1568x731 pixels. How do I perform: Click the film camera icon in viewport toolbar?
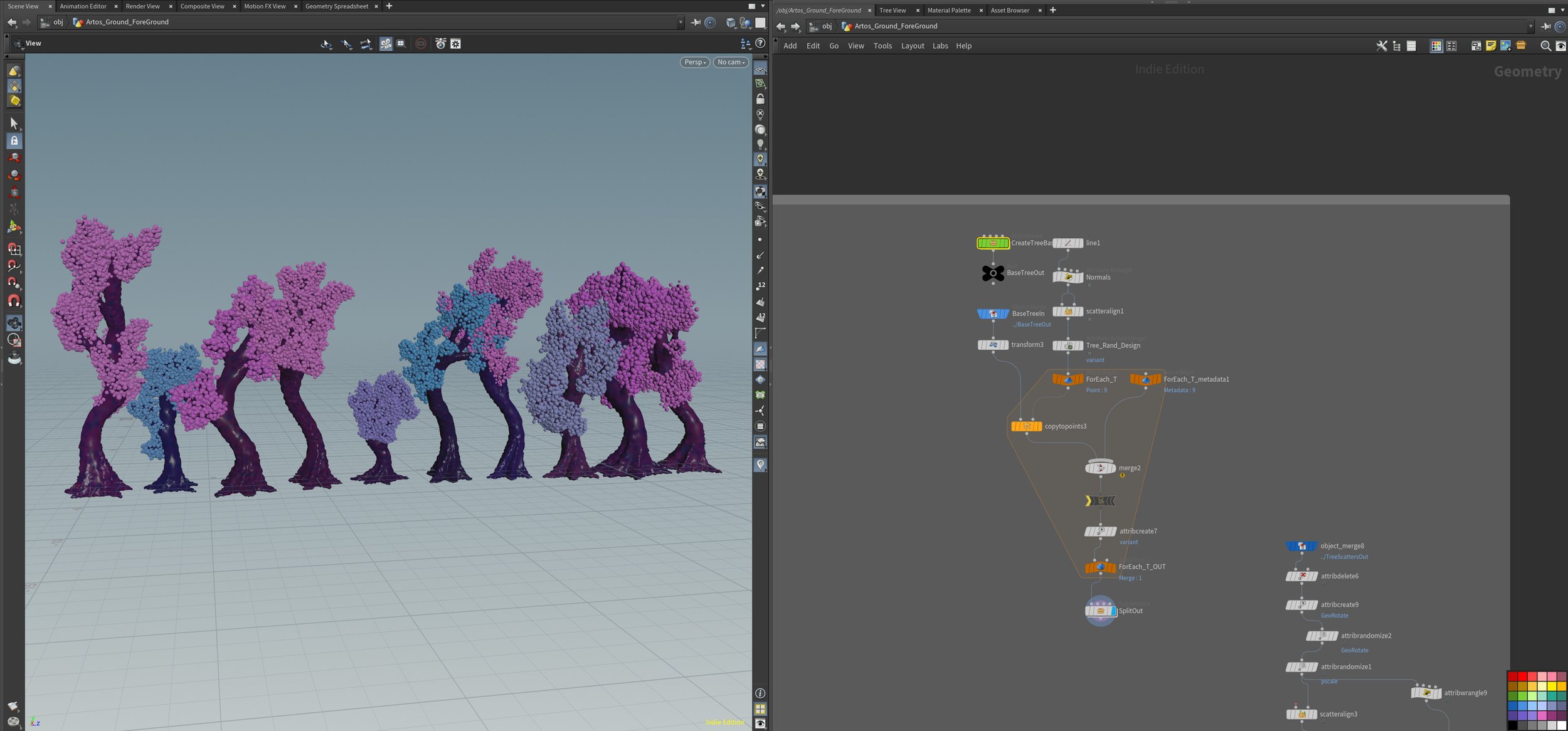click(x=386, y=44)
